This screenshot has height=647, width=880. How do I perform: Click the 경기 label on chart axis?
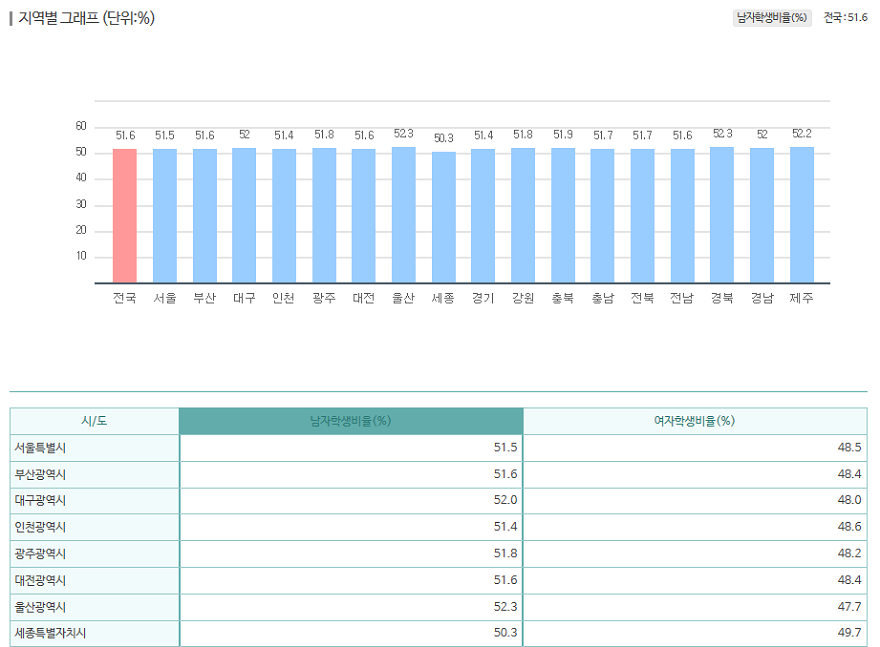(483, 298)
